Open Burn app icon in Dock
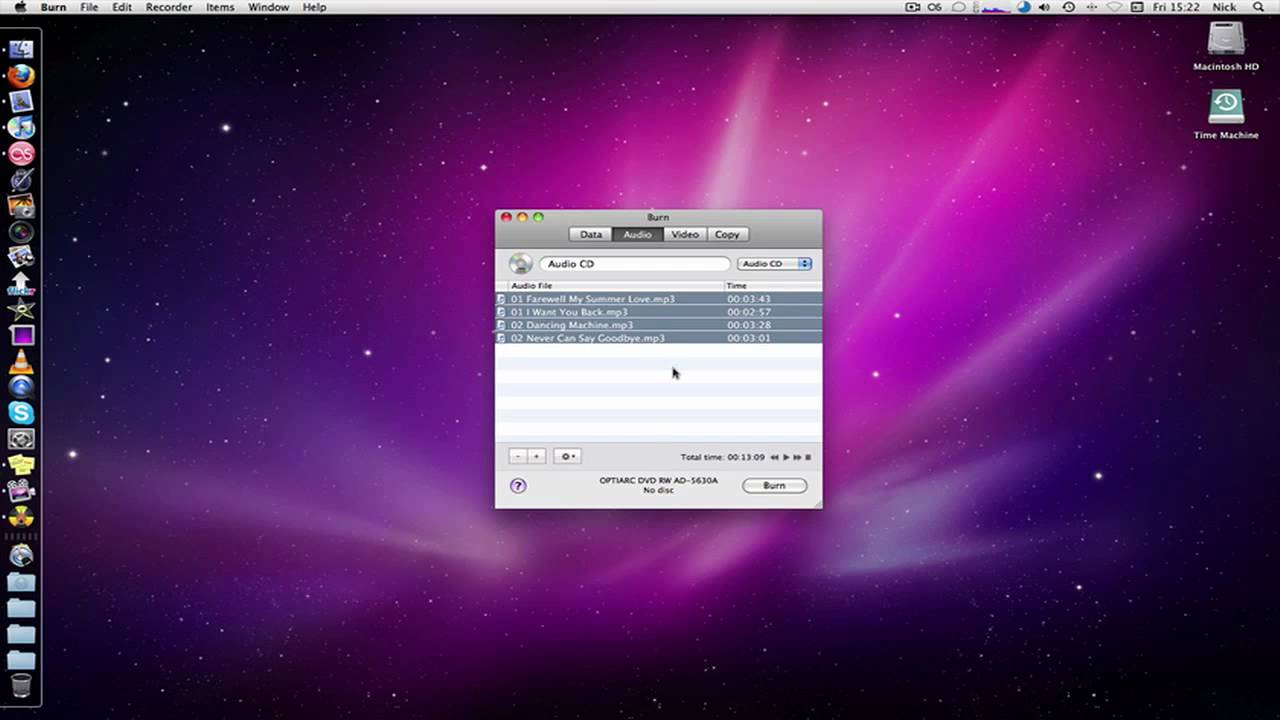 point(21,517)
